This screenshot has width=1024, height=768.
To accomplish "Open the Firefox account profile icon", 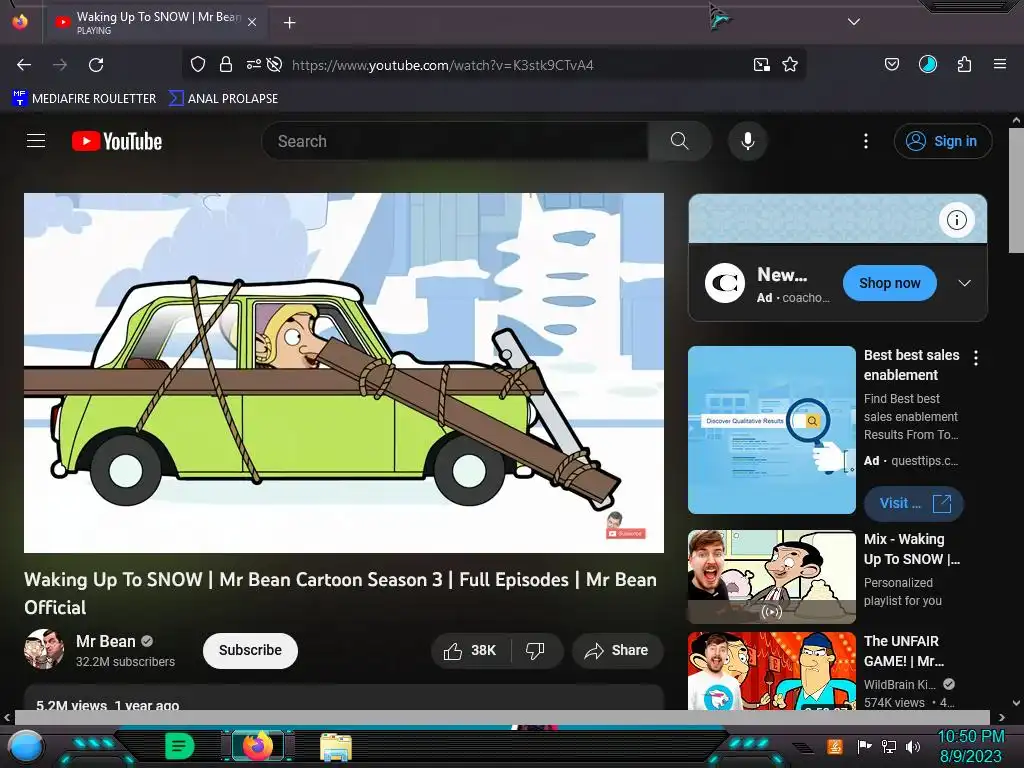I will [928, 64].
